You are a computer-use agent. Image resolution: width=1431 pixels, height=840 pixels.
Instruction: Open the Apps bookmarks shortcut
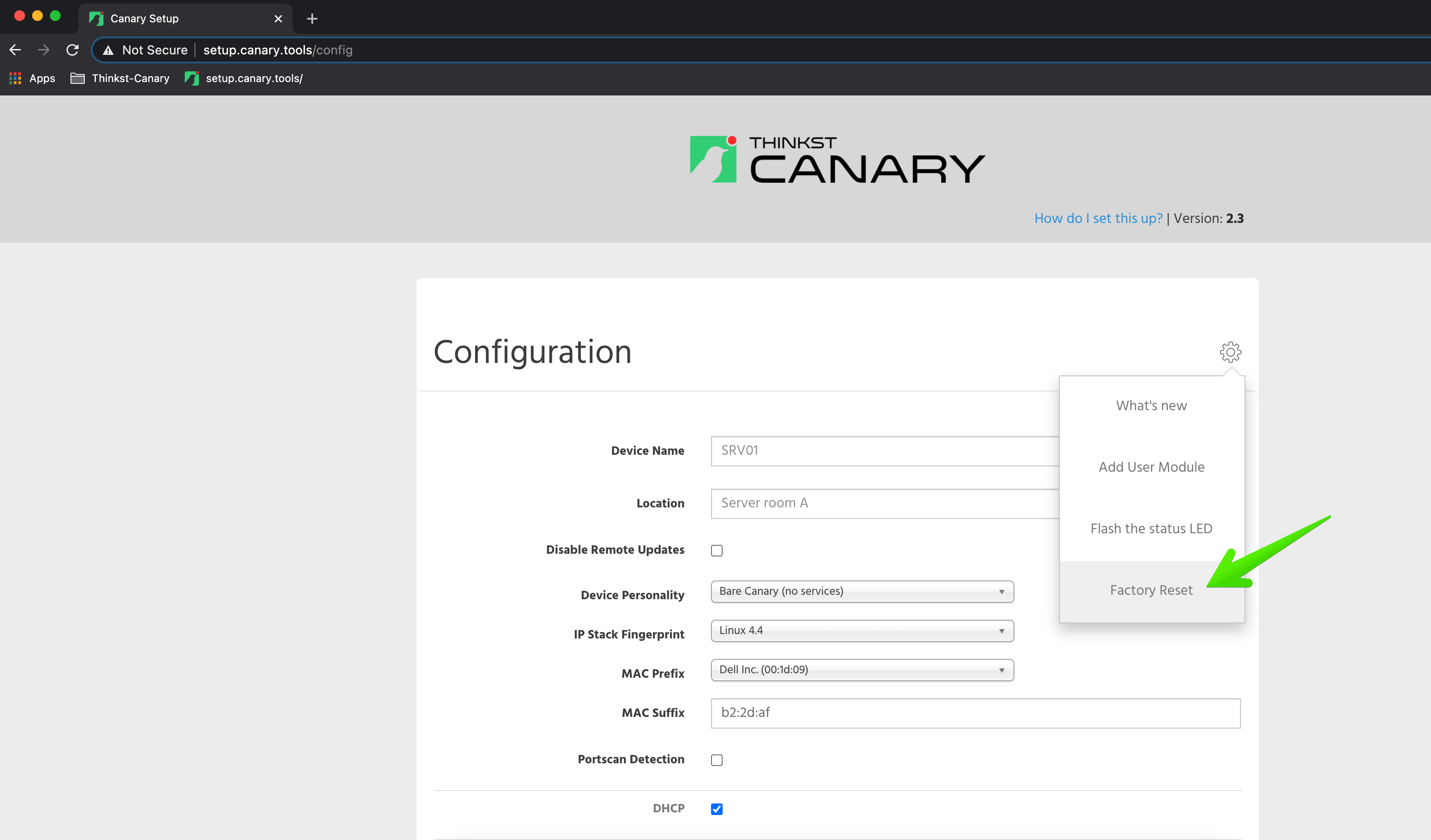33,78
